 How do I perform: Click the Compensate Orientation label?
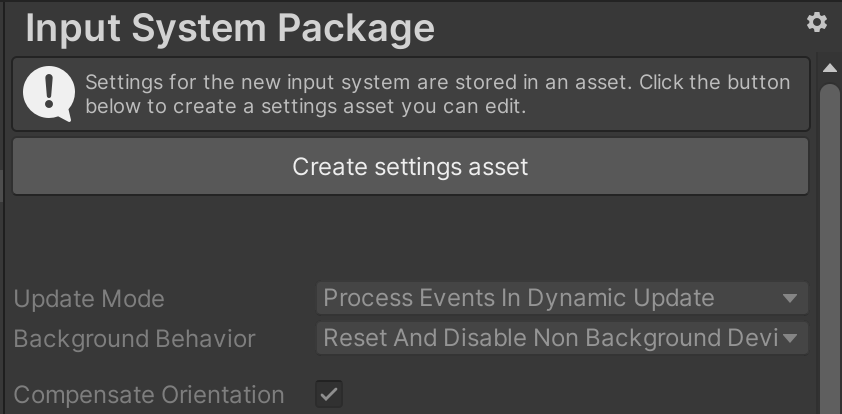click(x=148, y=395)
